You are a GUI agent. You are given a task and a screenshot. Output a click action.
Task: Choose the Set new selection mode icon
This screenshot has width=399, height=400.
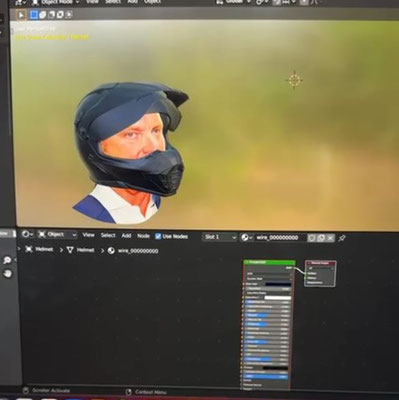(34, 15)
